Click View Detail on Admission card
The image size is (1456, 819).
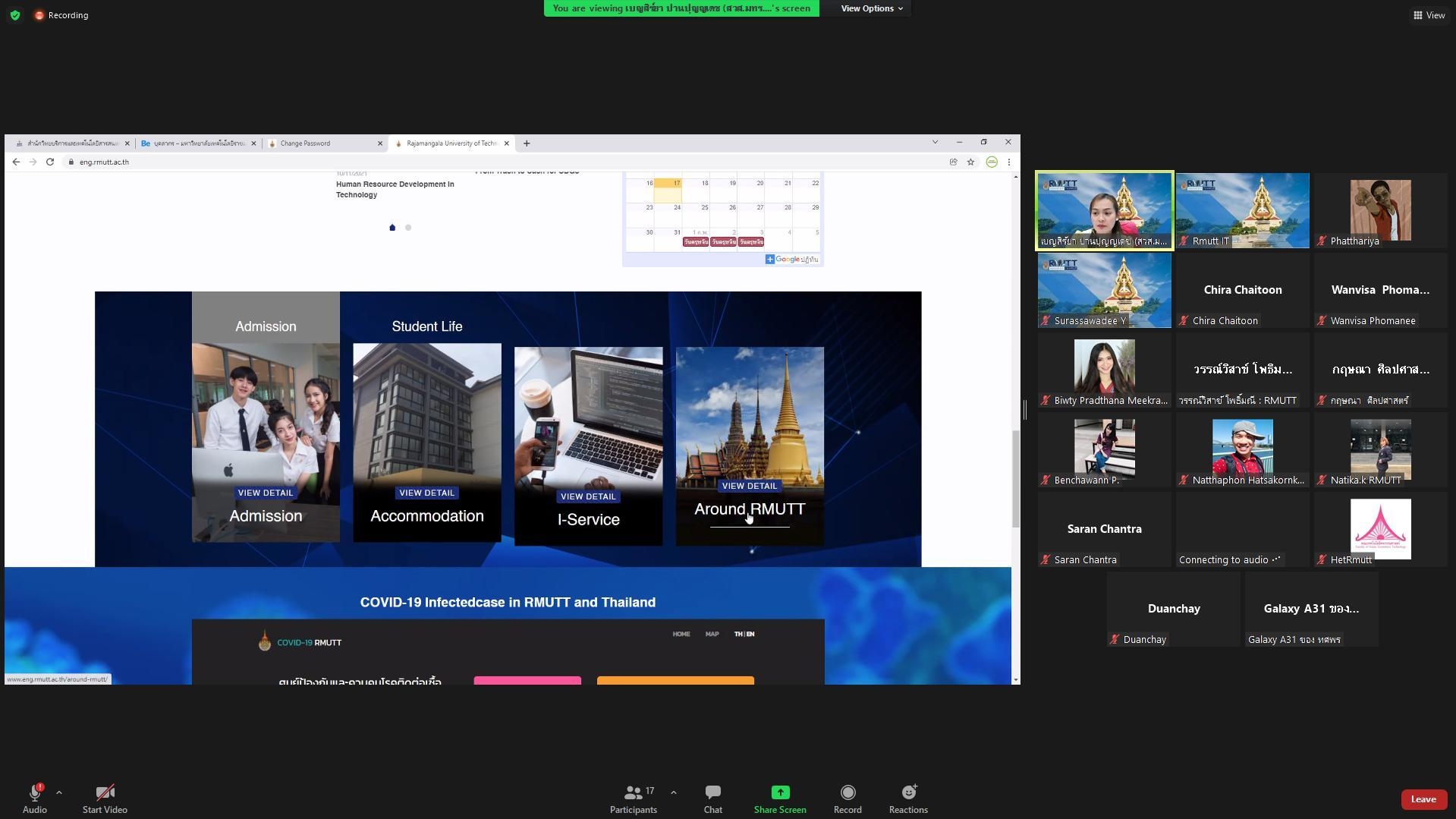pyautogui.click(x=266, y=493)
